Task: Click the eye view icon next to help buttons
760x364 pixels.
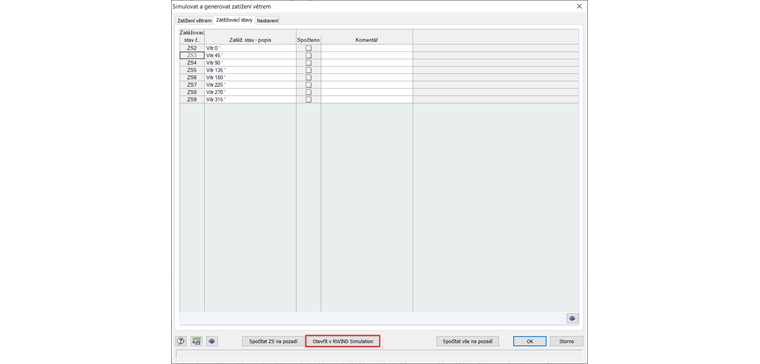Action: tap(212, 341)
